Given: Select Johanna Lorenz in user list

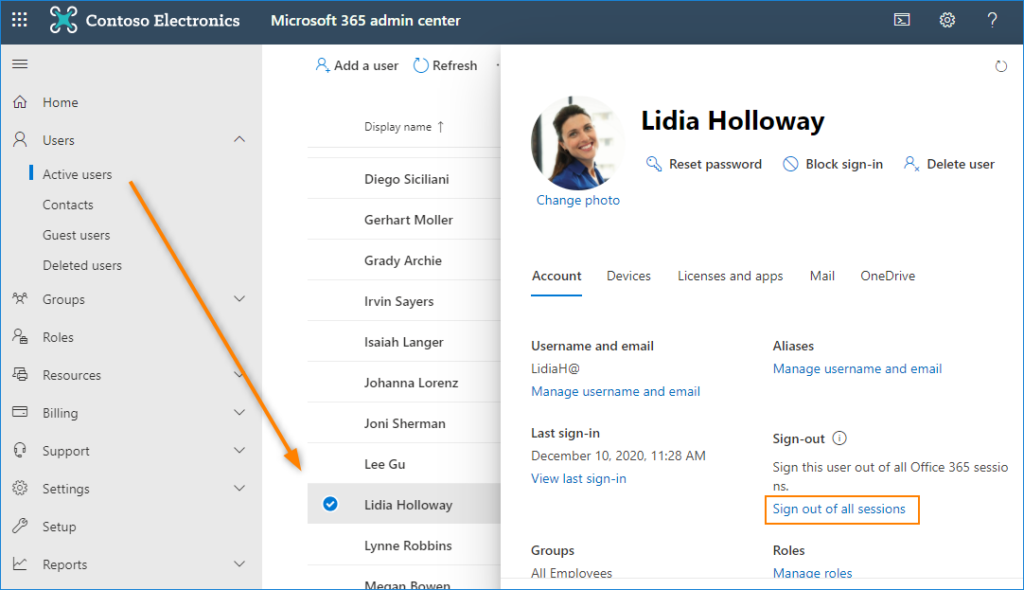Looking at the screenshot, I should (x=411, y=382).
